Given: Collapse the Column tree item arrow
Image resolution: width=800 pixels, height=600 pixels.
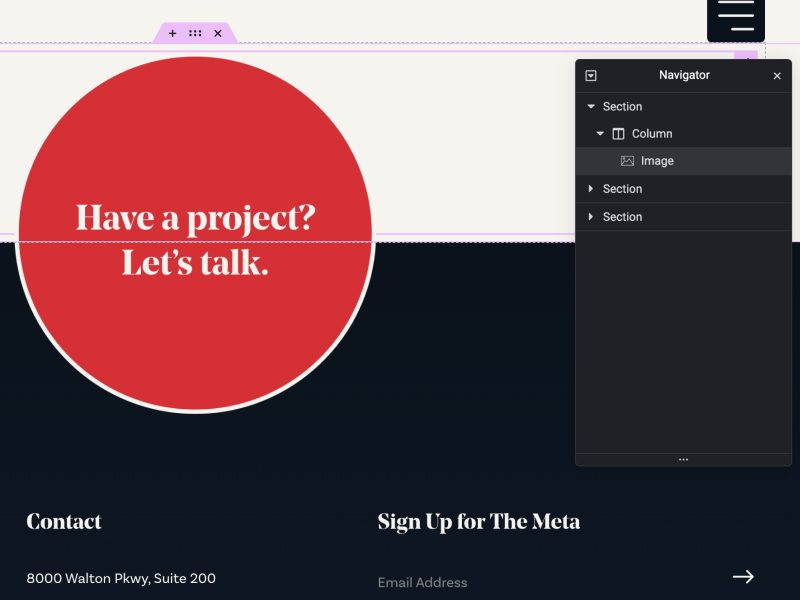Looking at the screenshot, I should (600, 134).
